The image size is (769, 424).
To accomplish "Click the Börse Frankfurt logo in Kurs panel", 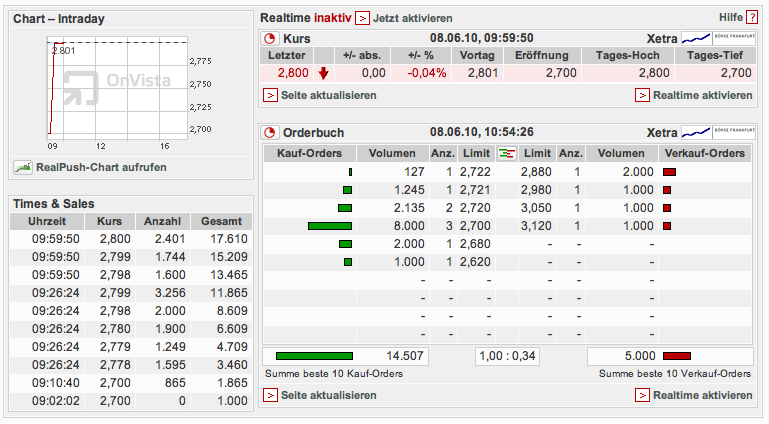I will 734,38.
